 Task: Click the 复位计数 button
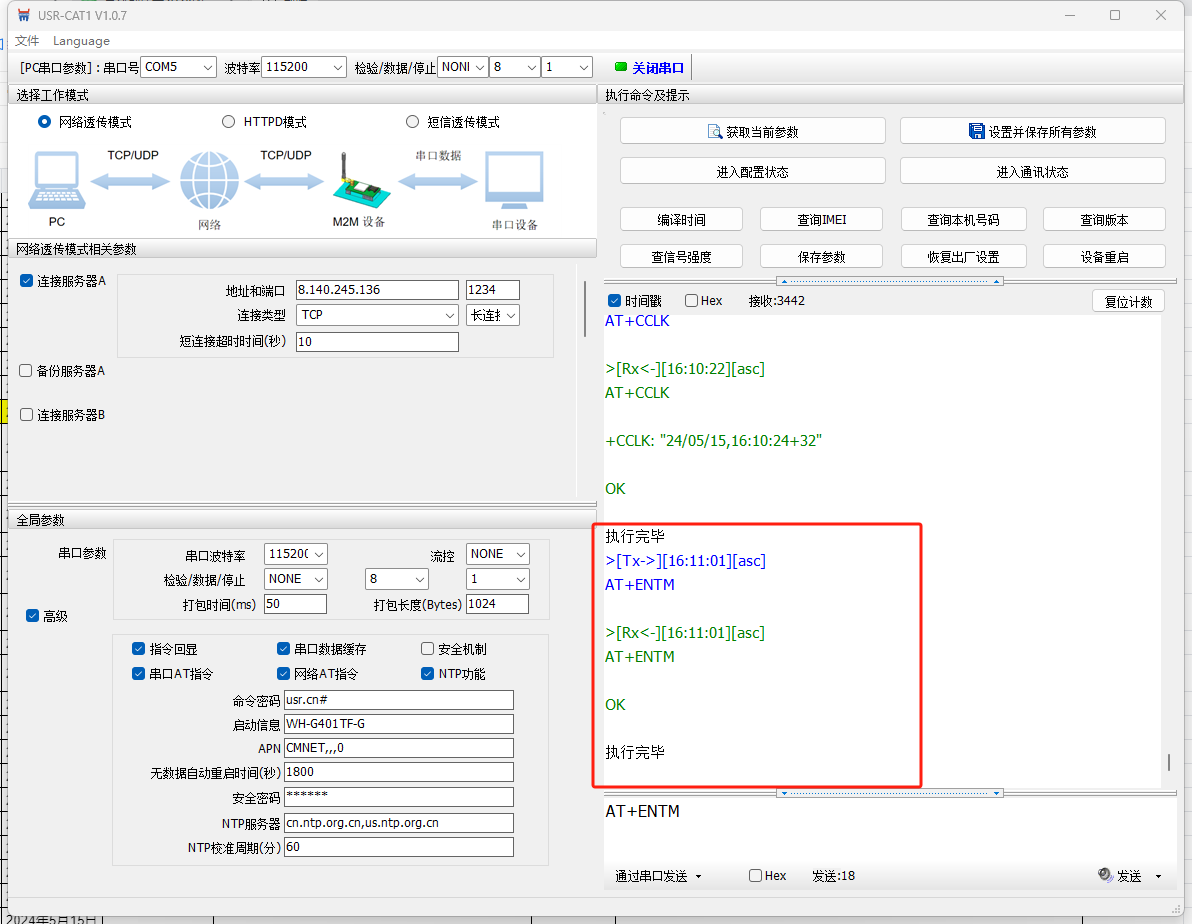[1128, 301]
